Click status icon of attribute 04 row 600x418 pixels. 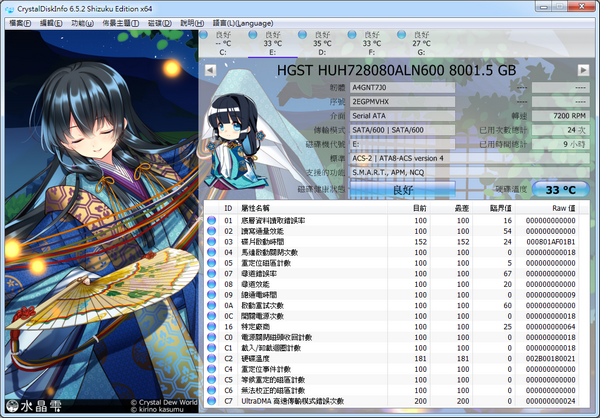coord(211,252)
